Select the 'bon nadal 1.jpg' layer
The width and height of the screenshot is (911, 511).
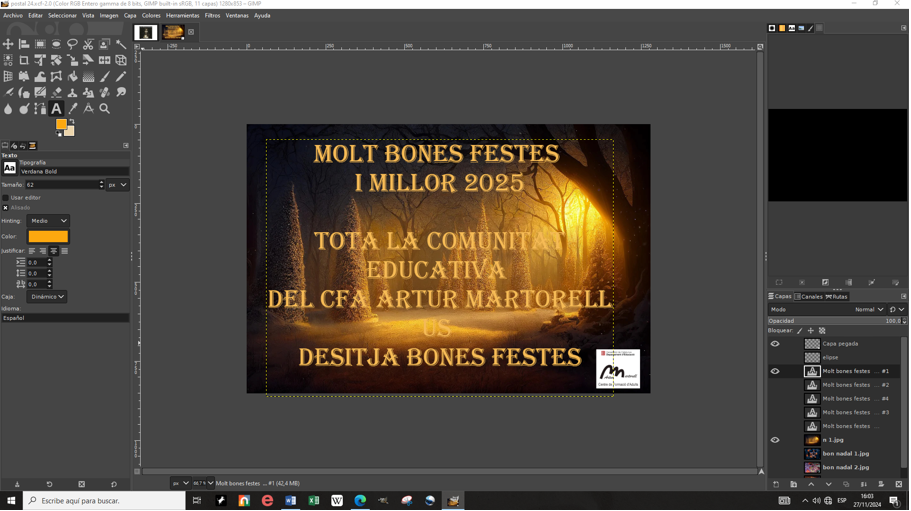click(x=845, y=454)
